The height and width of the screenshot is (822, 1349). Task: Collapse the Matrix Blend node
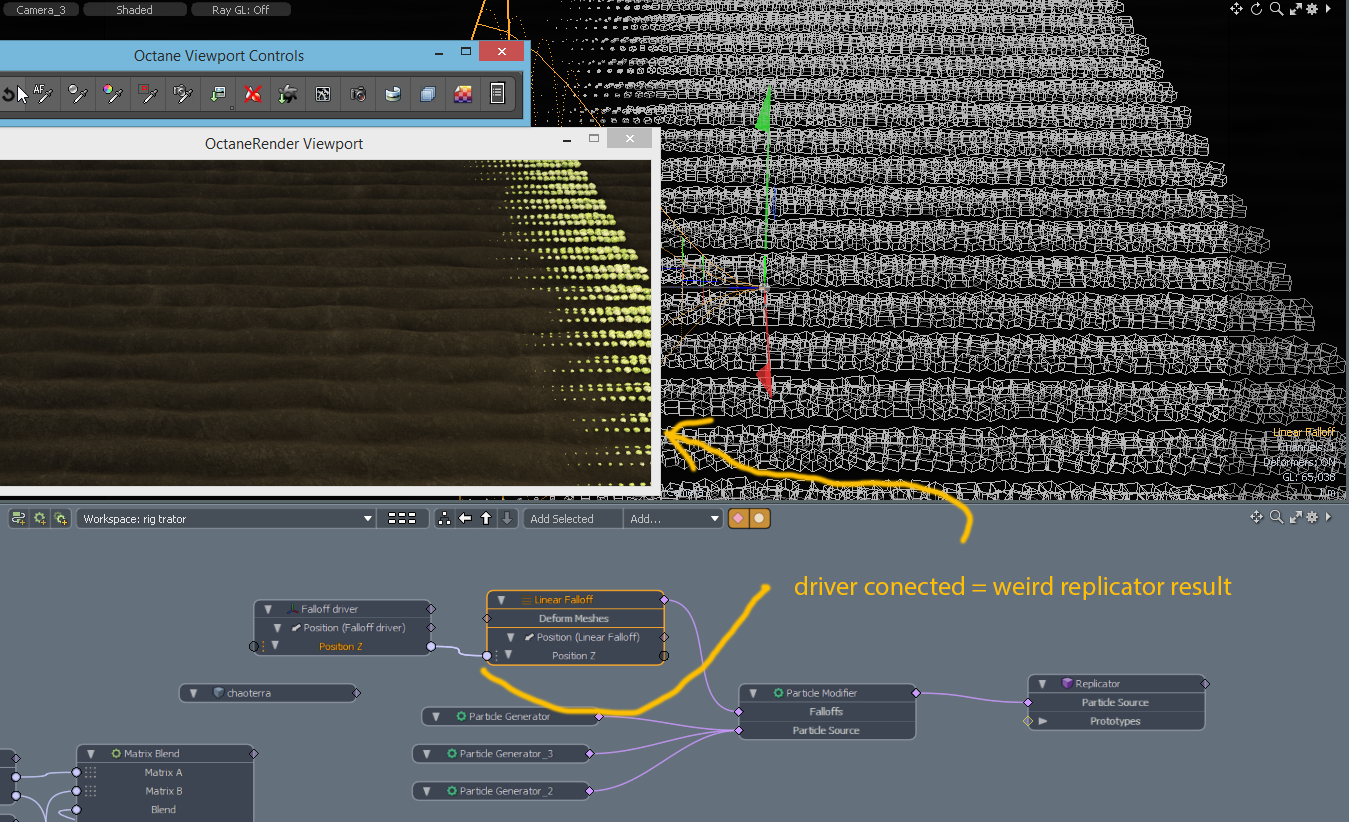pyautogui.click(x=91, y=754)
